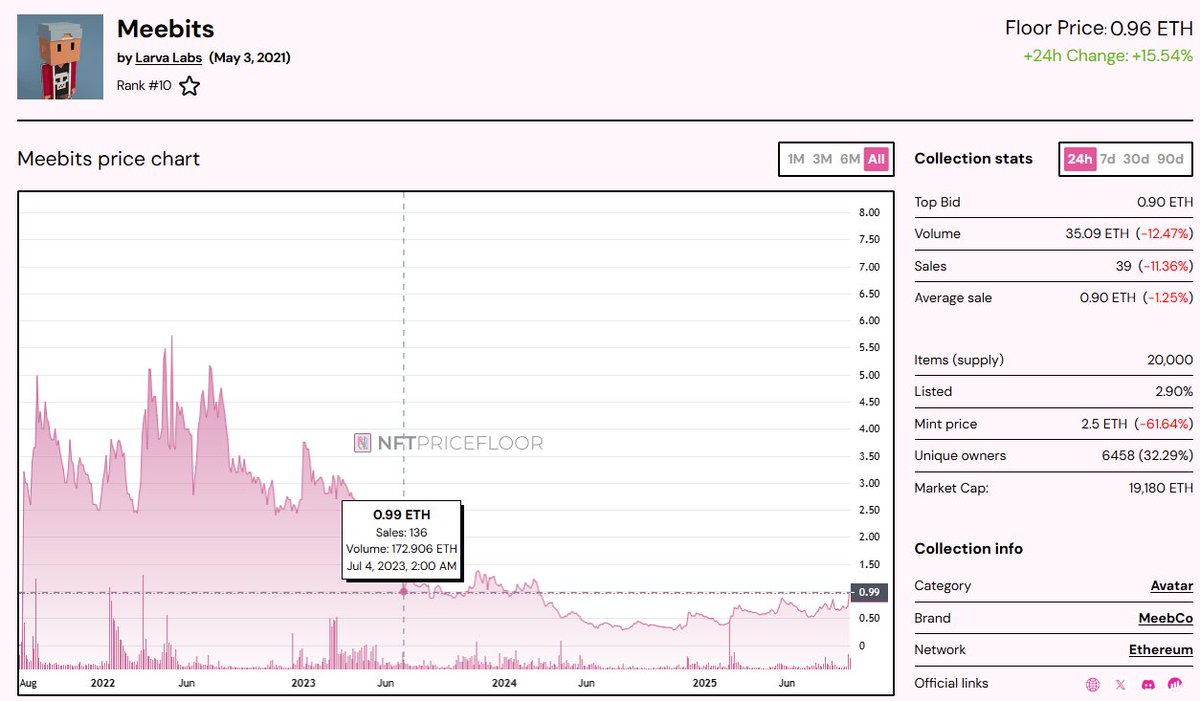The height and width of the screenshot is (701, 1200).
Task: Click the Average sale row label
Action: click(953, 298)
